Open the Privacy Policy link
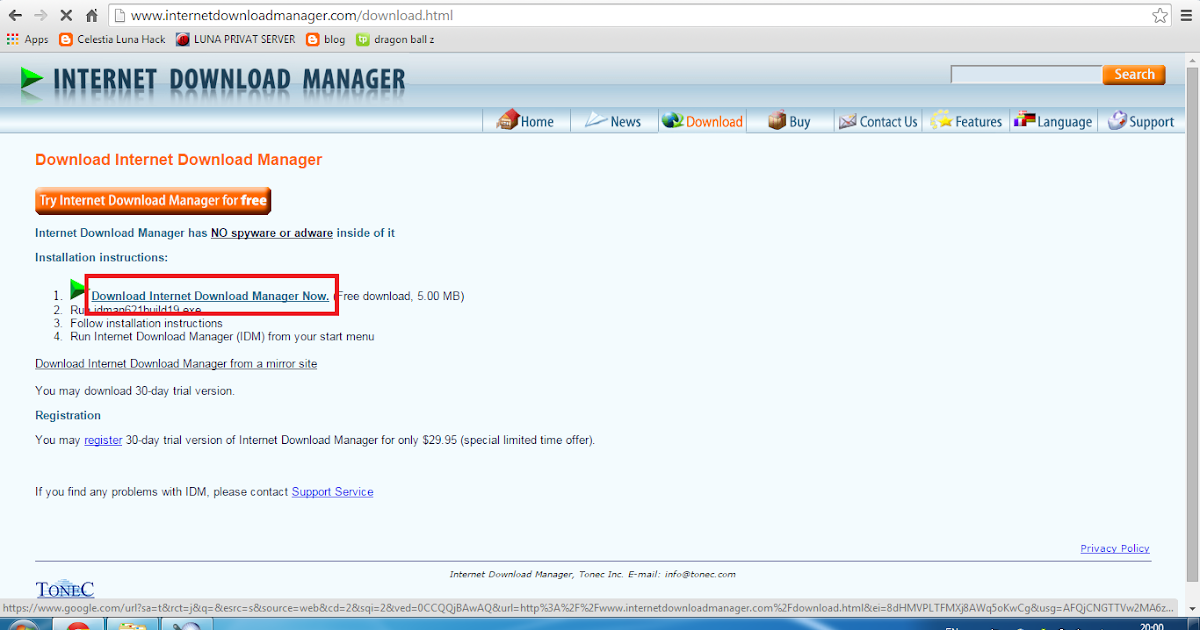 point(1115,548)
